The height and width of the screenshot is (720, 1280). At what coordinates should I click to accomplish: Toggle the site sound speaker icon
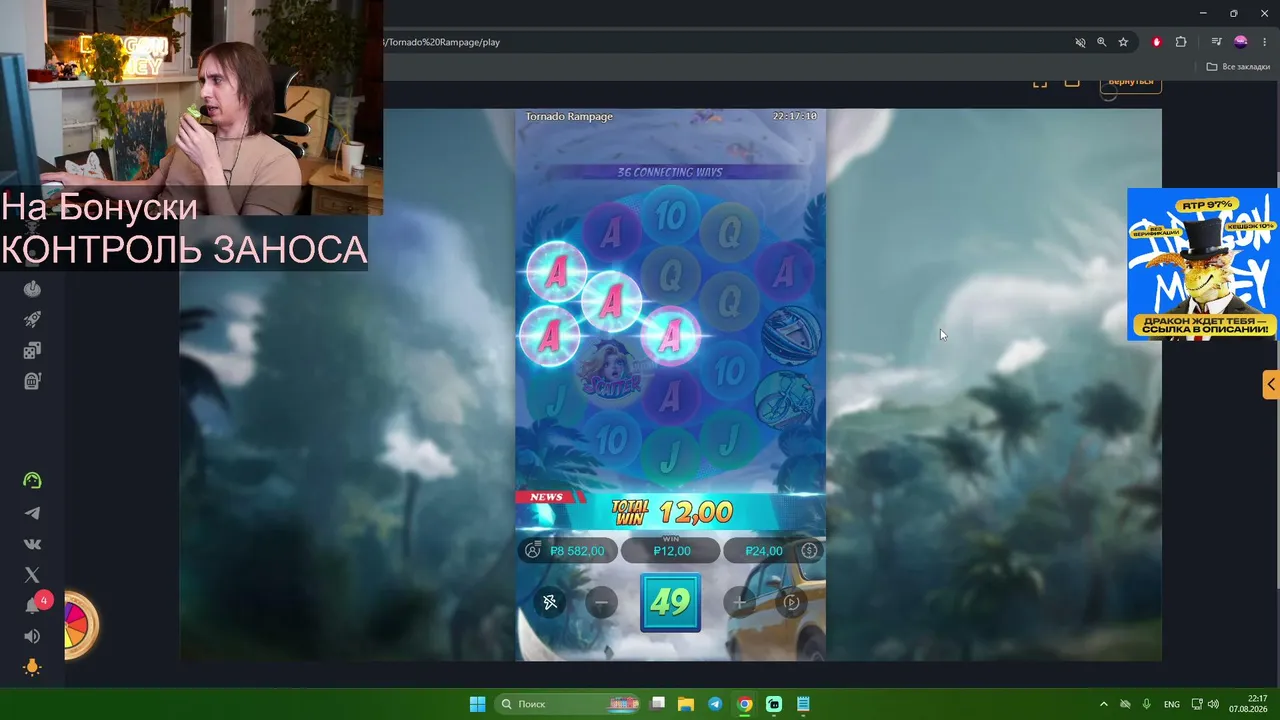(x=32, y=637)
